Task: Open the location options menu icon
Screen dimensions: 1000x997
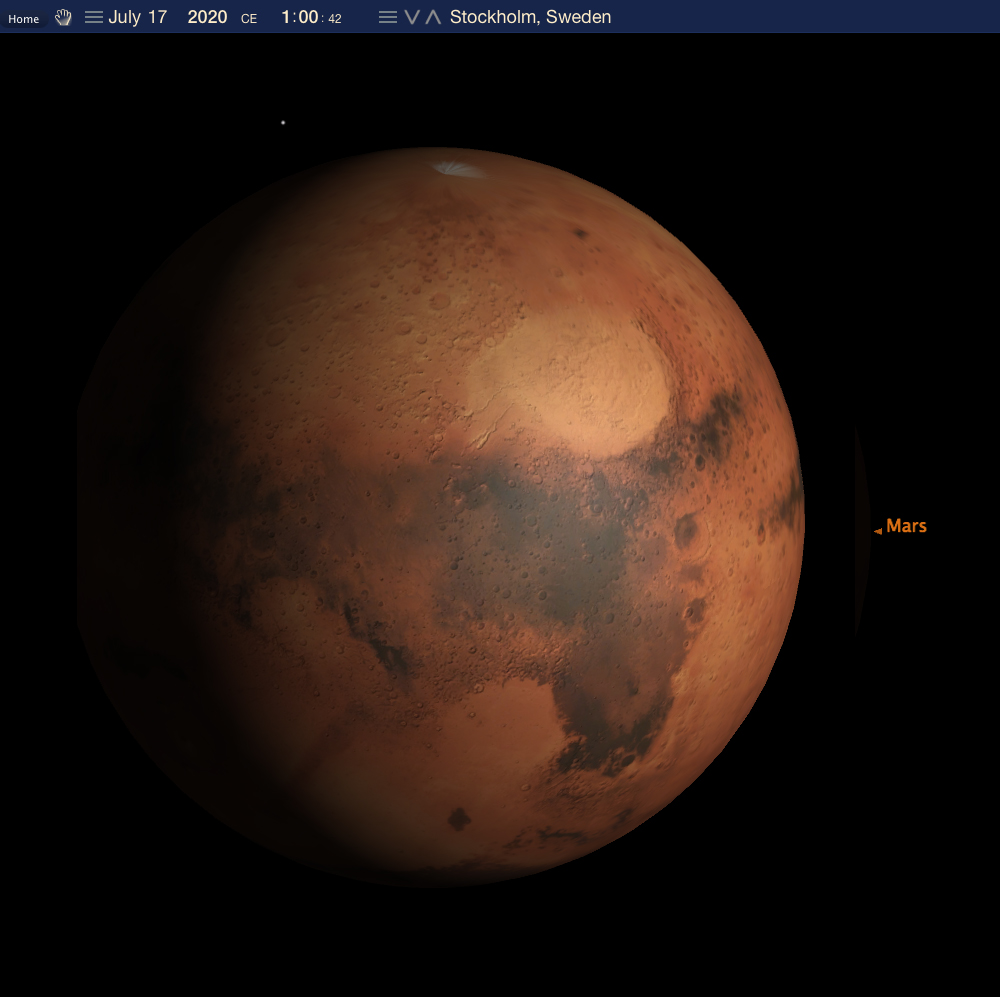Action: [388, 17]
